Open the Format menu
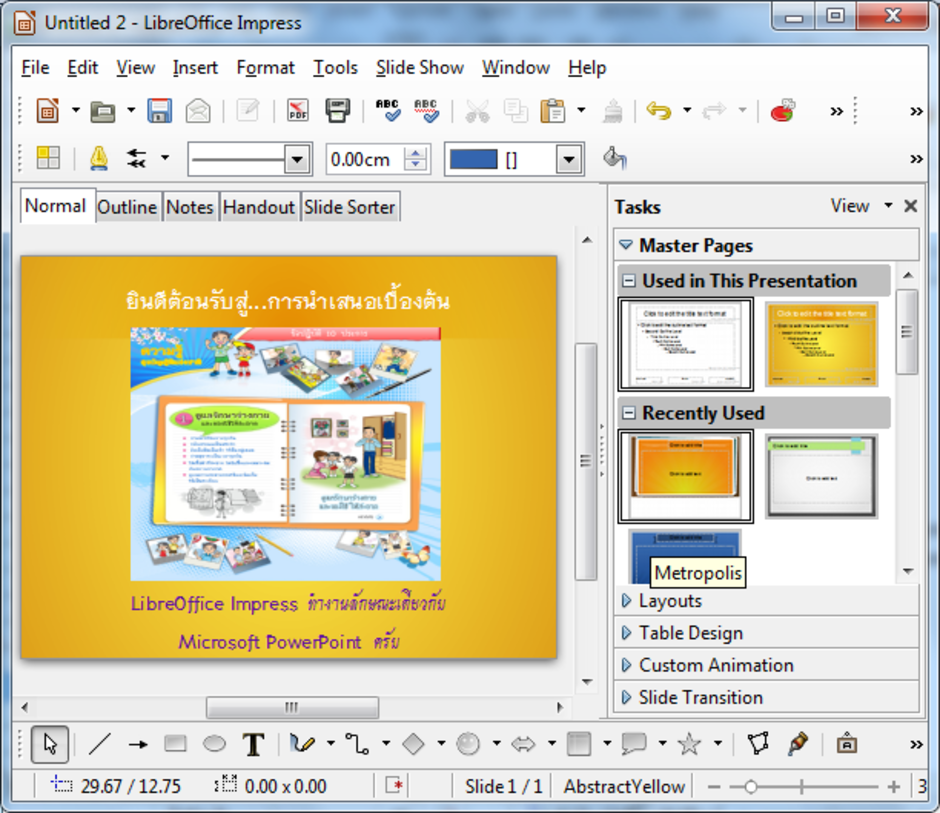Image resolution: width=940 pixels, height=813 pixels. (x=266, y=68)
